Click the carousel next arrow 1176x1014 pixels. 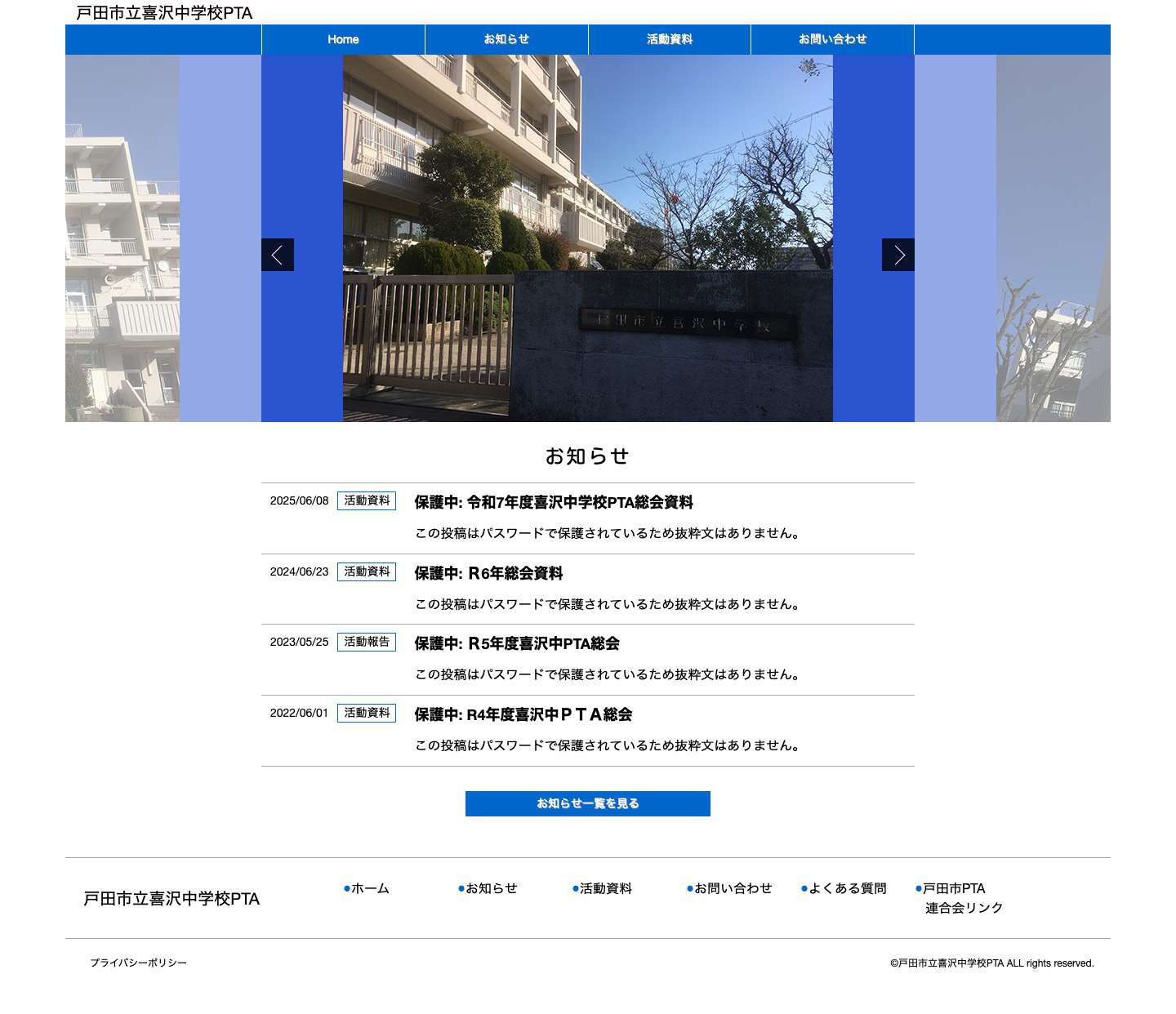(x=898, y=255)
